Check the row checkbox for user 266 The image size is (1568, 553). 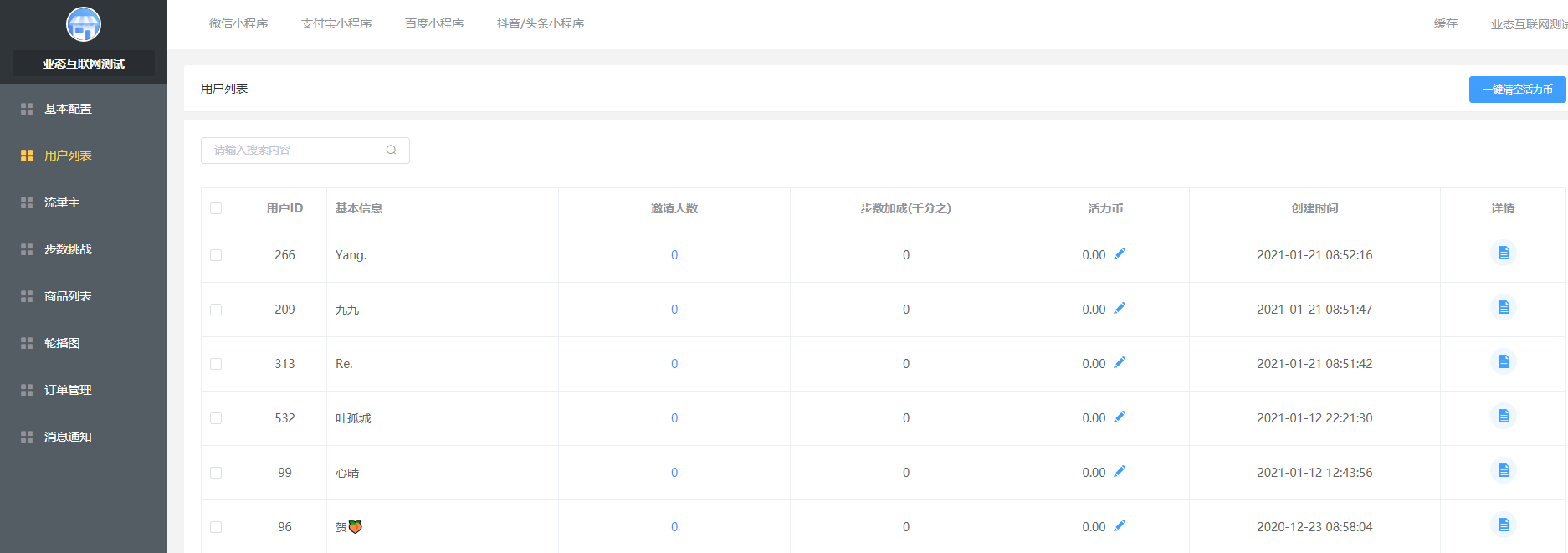[216, 255]
